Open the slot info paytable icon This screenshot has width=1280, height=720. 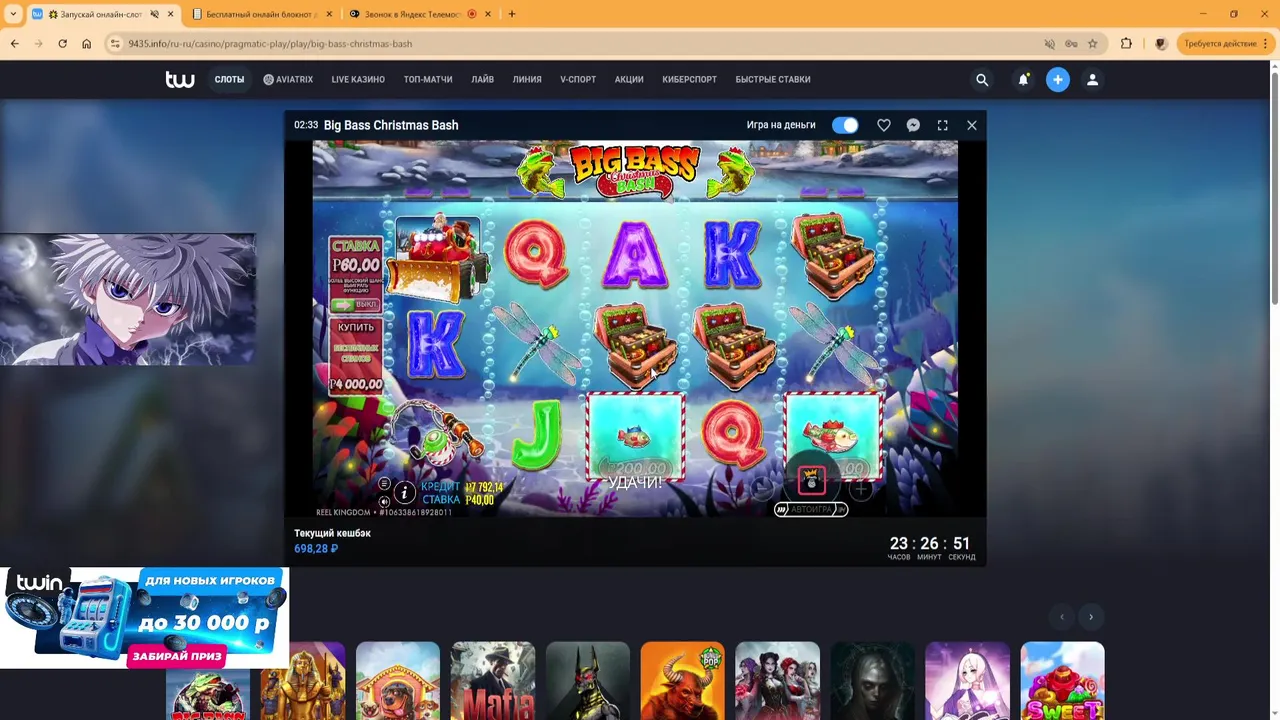404,492
